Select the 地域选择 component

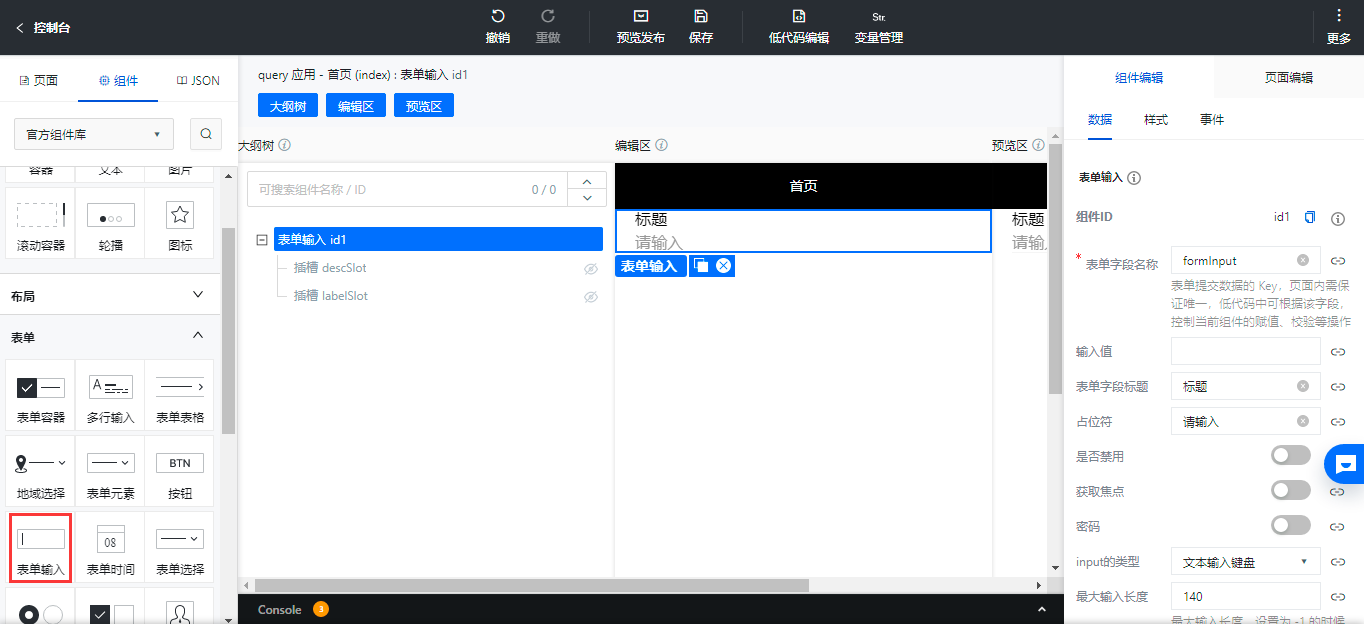pos(41,473)
